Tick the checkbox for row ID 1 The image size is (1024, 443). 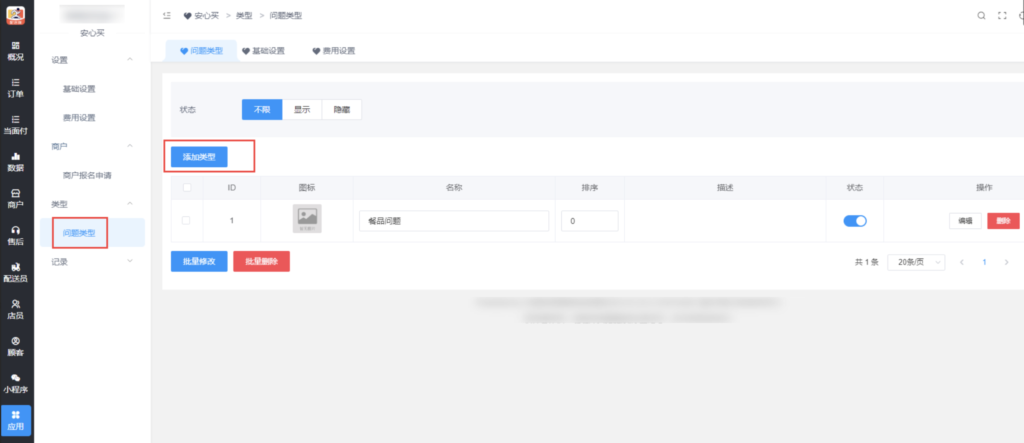(186, 221)
